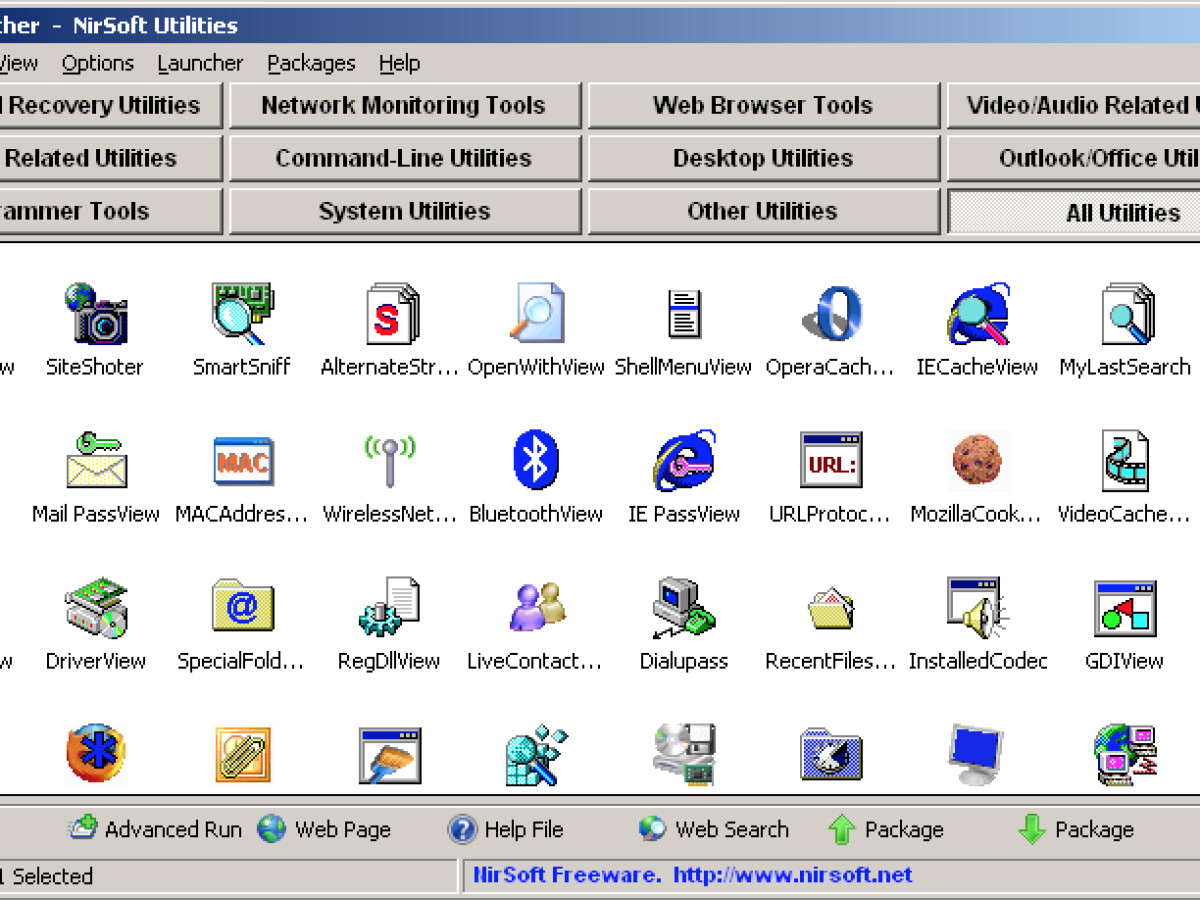
Task: Select the MozillaCookiesView cookie icon
Action: [977, 460]
